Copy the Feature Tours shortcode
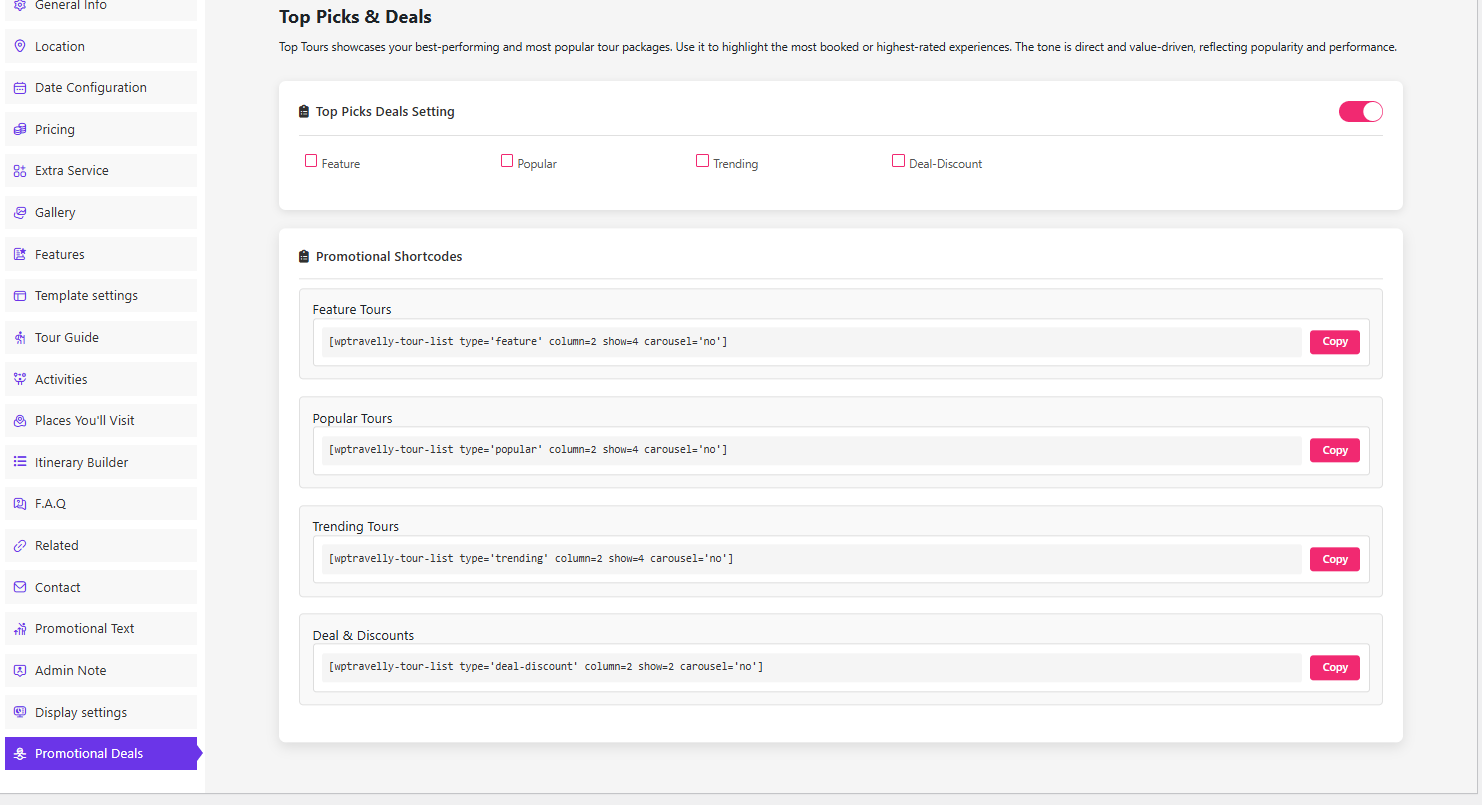 [x=1334, y=342]
